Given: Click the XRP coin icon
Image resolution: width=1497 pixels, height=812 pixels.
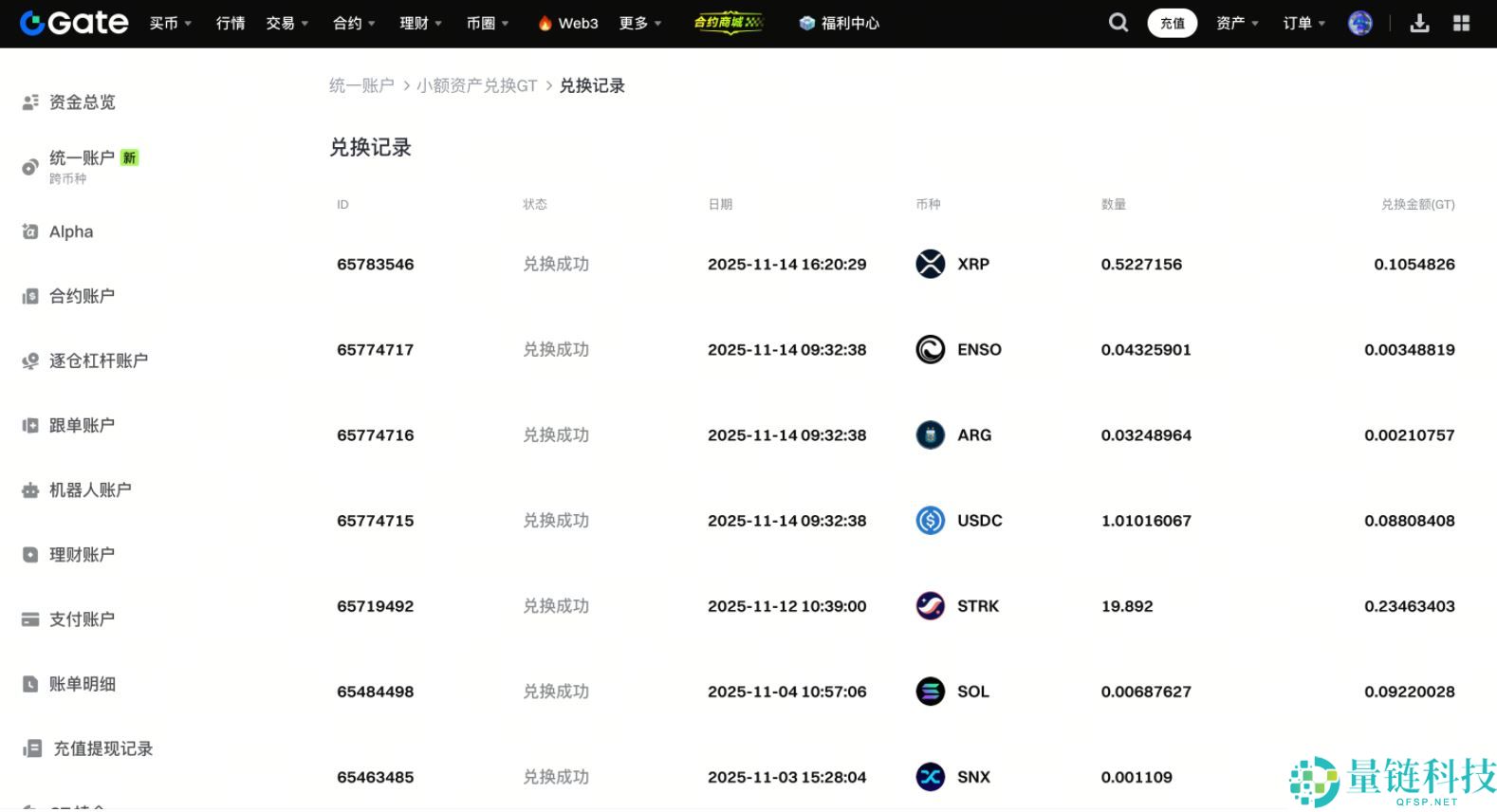Looking at the screenshot, I should point(931,264).
